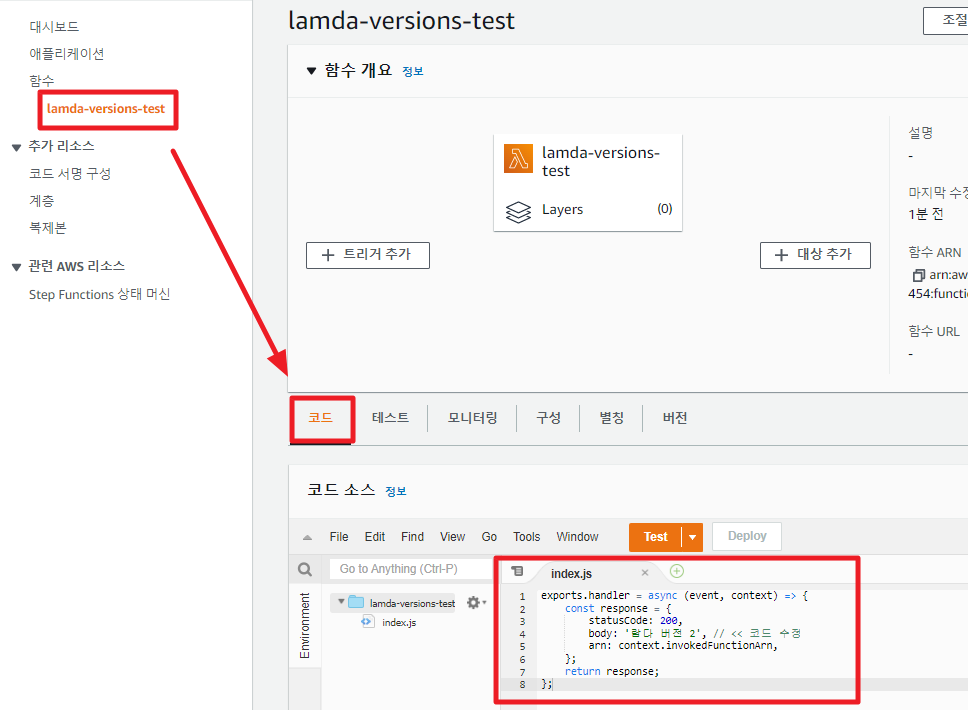Viewport: 968px width, 710px height.
Task: Click the search magnifier icon in editor
Action: tap(305, 569)
